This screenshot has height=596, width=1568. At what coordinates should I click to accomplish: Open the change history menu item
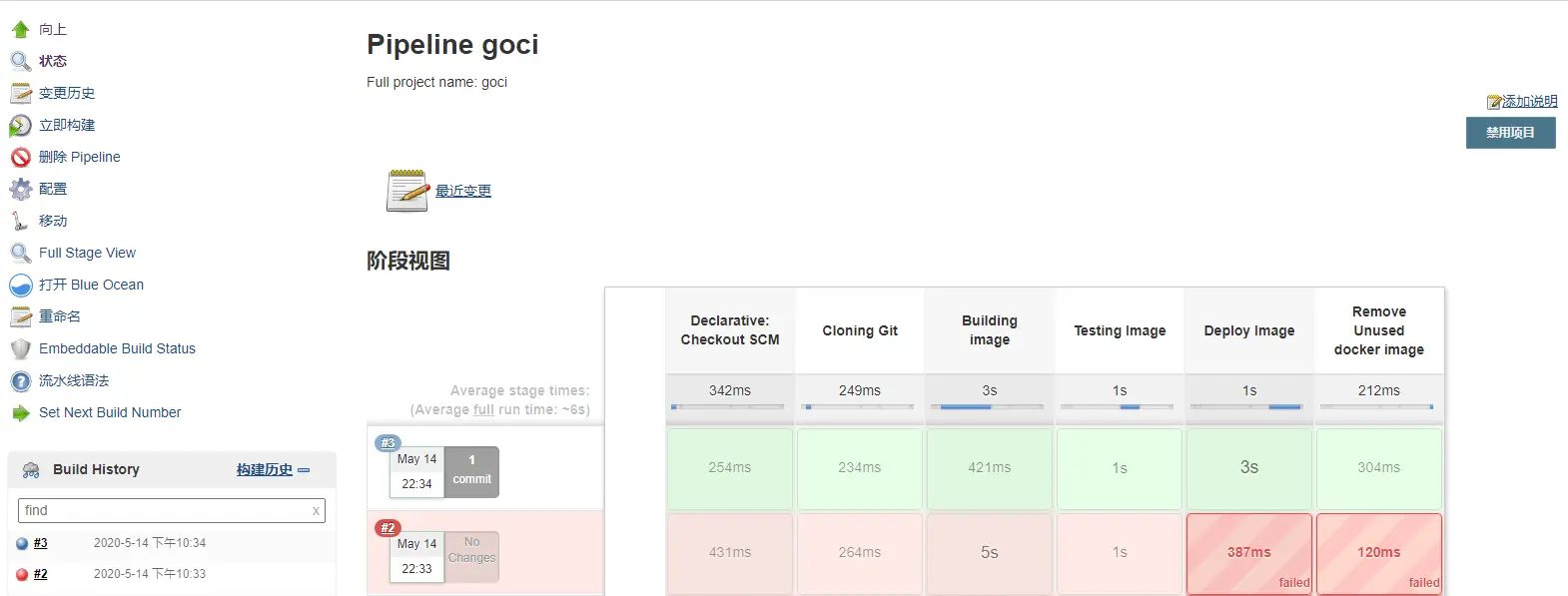pos(67,93)
